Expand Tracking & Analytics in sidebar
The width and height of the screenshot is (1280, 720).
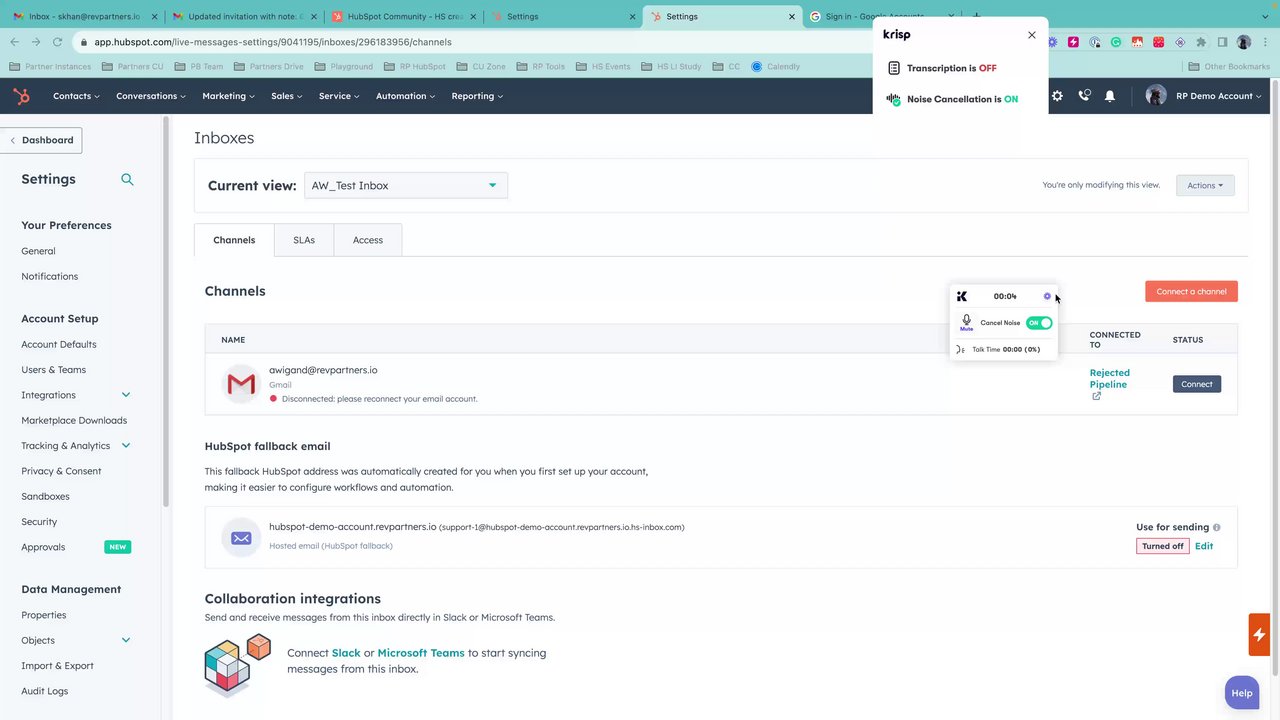(126, 445)
